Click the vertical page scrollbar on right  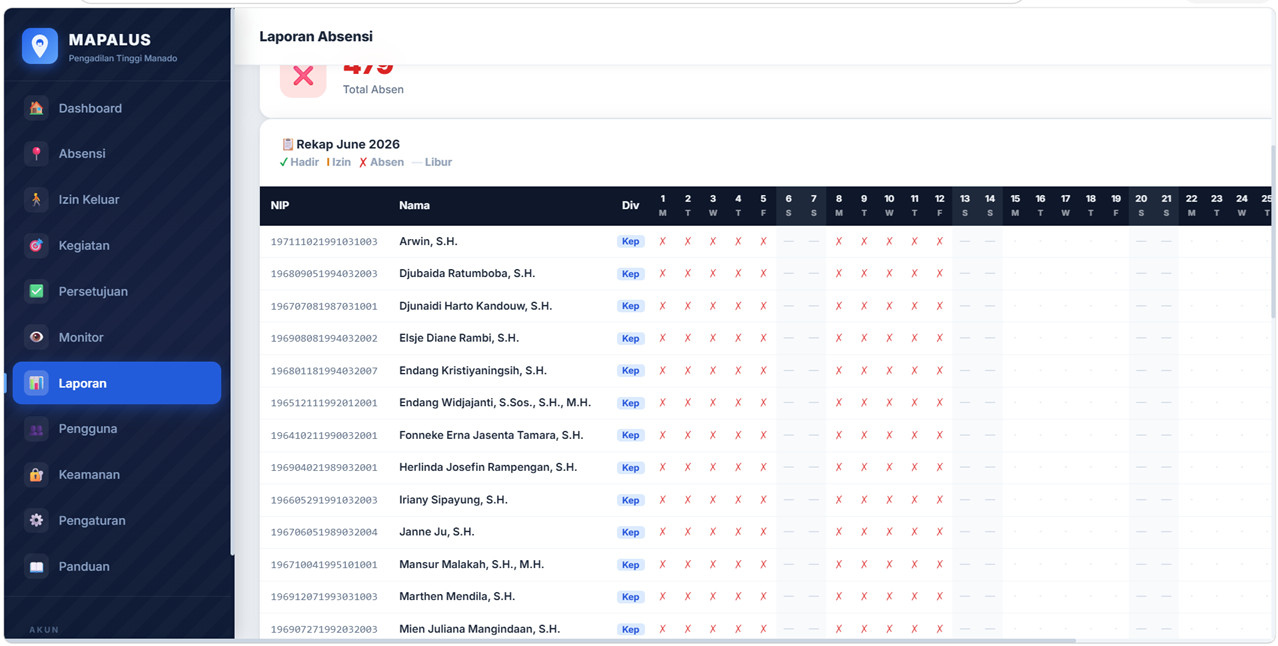tap(1273, 232)
